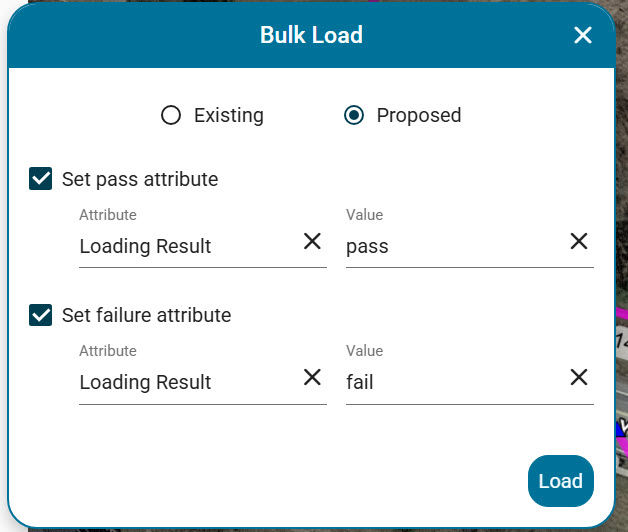
Task: Click the 'Proposed' label text
Action: (x=419, y=116)
